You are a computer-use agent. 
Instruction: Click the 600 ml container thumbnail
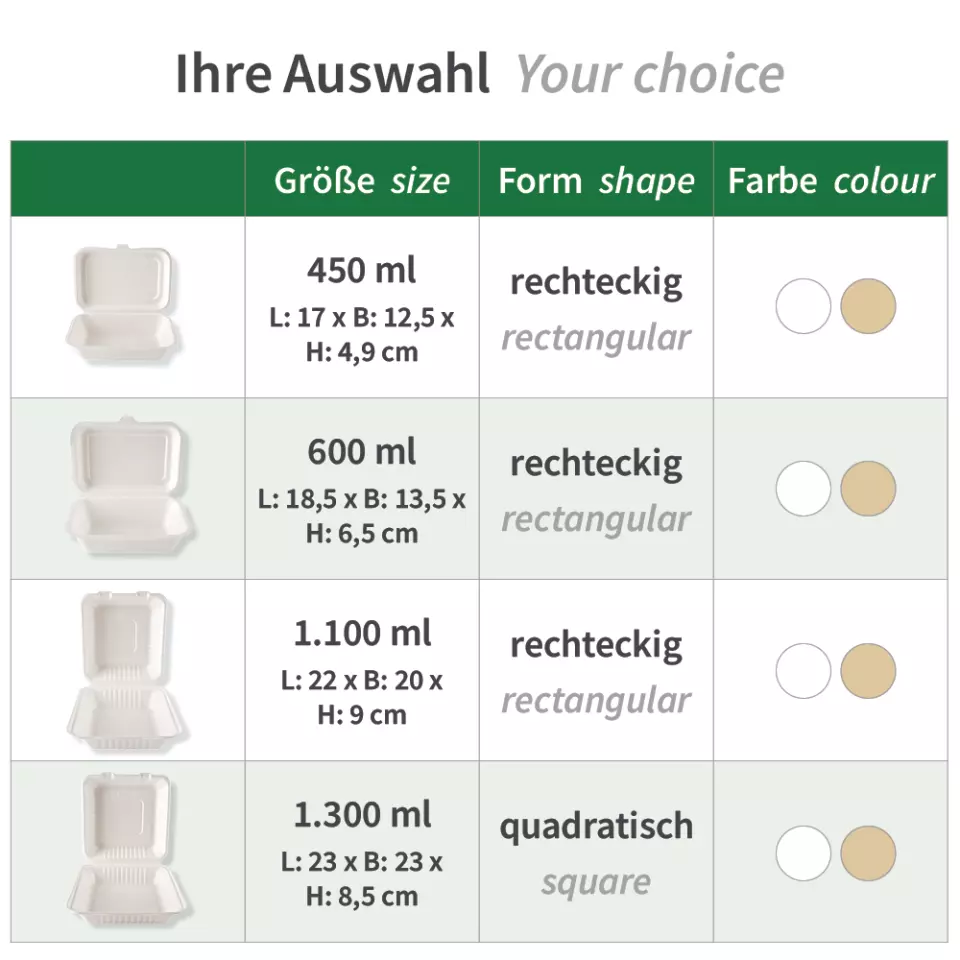(x=128, y=488)
